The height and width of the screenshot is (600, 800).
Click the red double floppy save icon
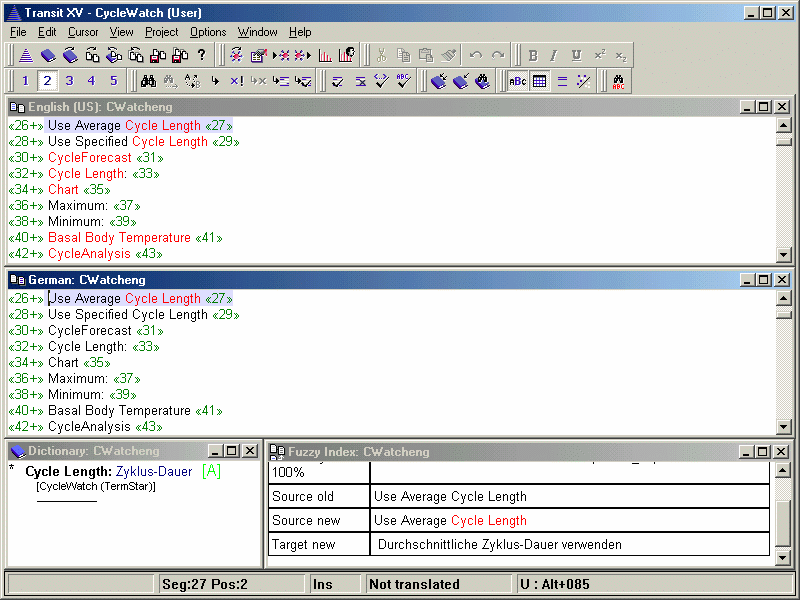tap(180, 55)
